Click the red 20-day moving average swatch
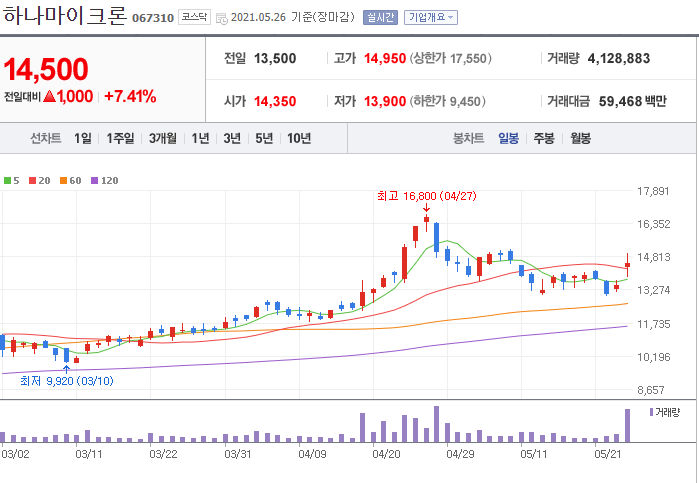 tap(32, 181)
